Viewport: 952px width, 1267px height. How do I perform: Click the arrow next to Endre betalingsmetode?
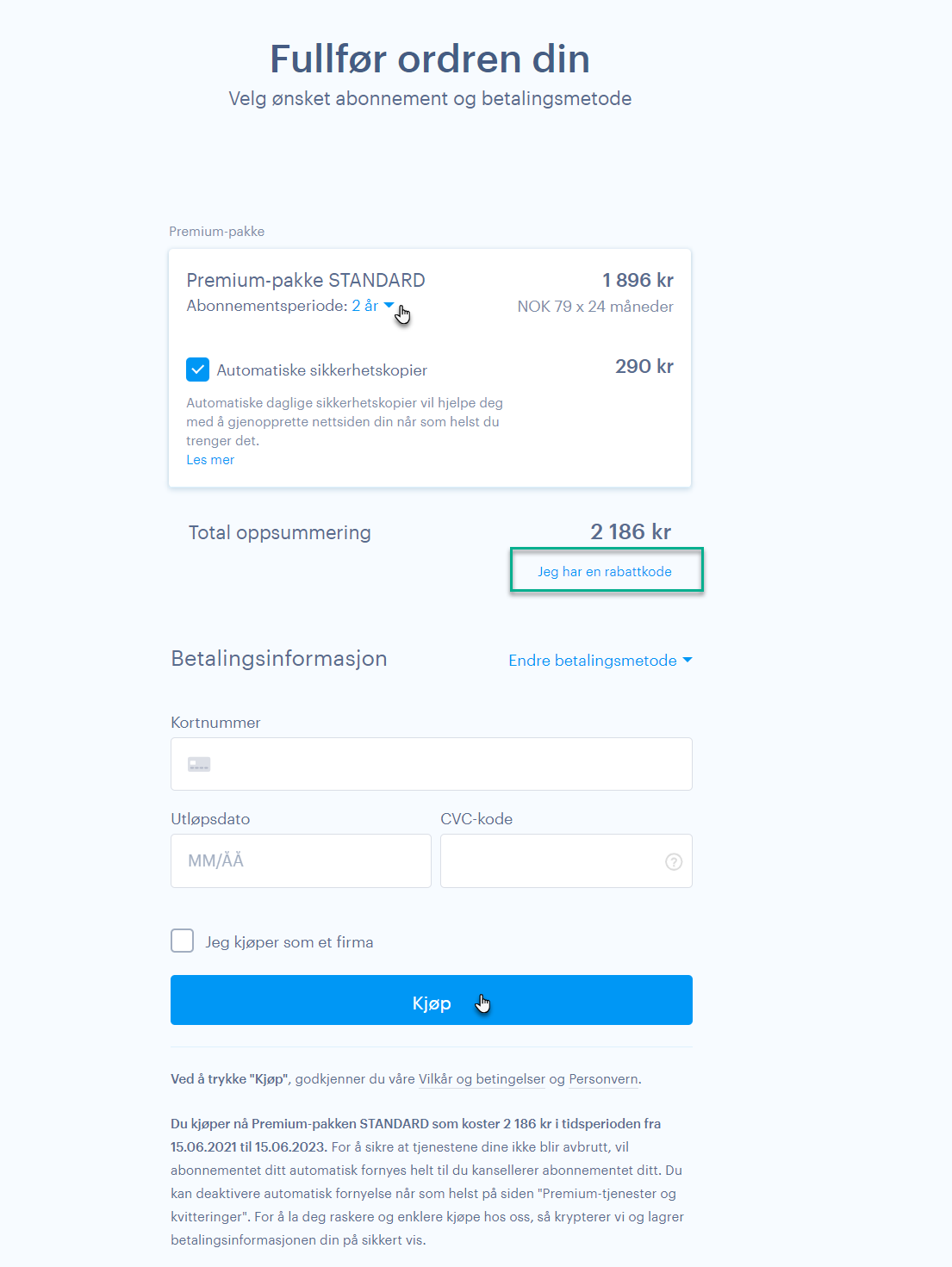[x=688, y=661]
